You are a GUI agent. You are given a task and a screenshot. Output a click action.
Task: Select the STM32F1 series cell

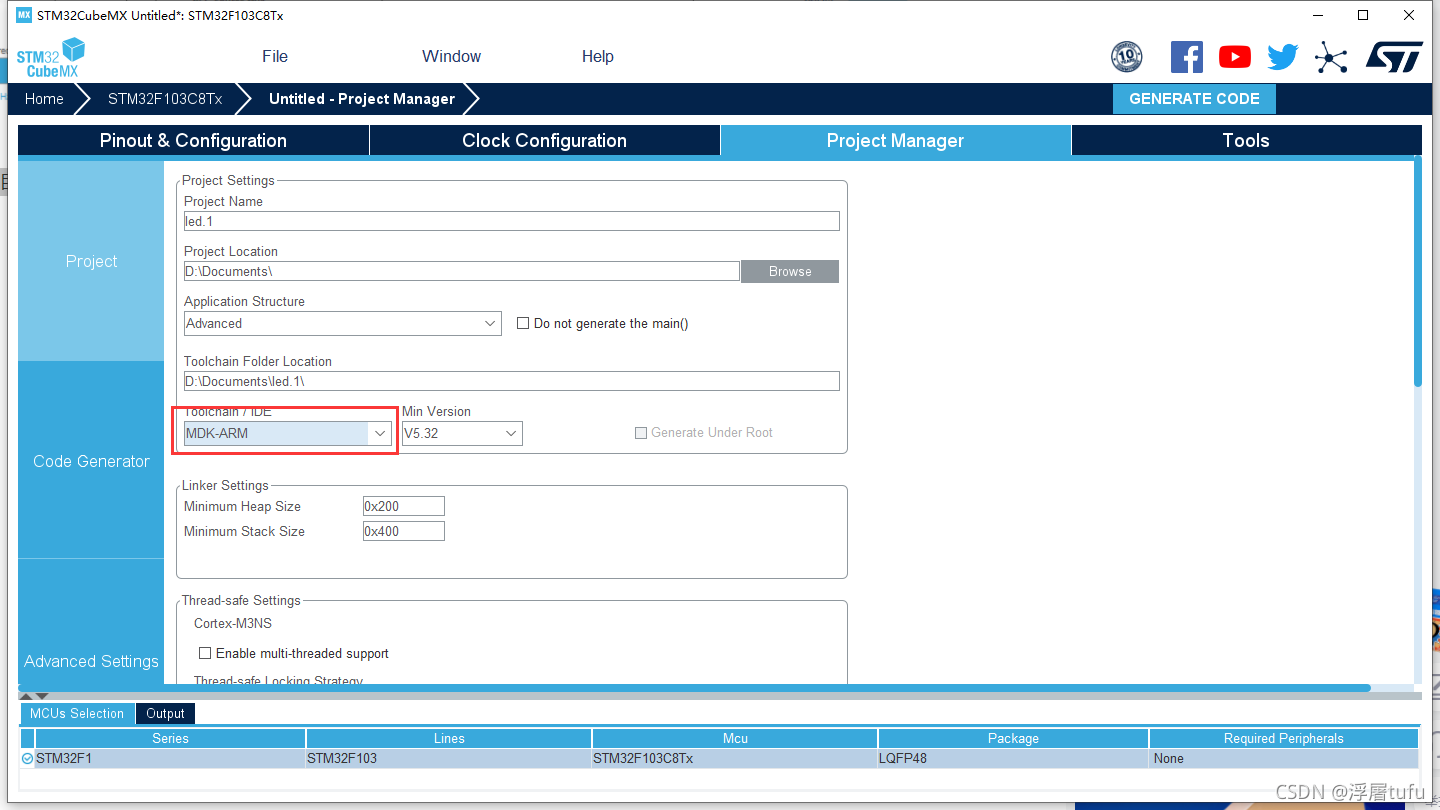click(x=170, y=758)
